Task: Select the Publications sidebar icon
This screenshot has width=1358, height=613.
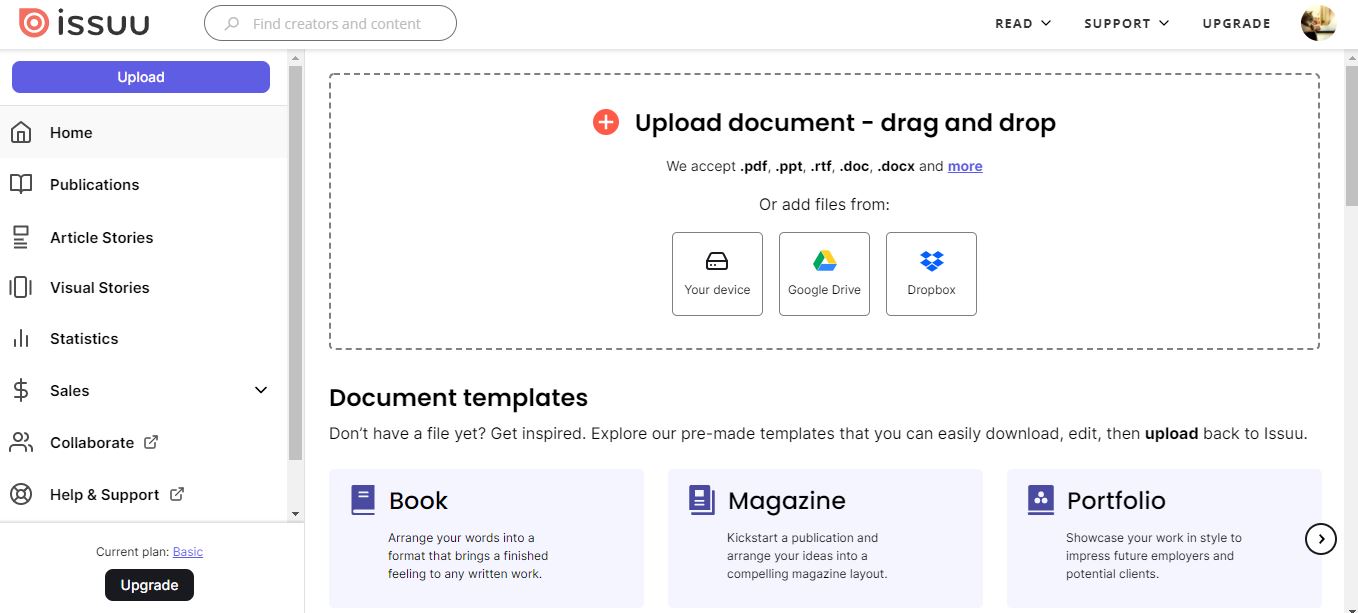Action: point(23,184)
